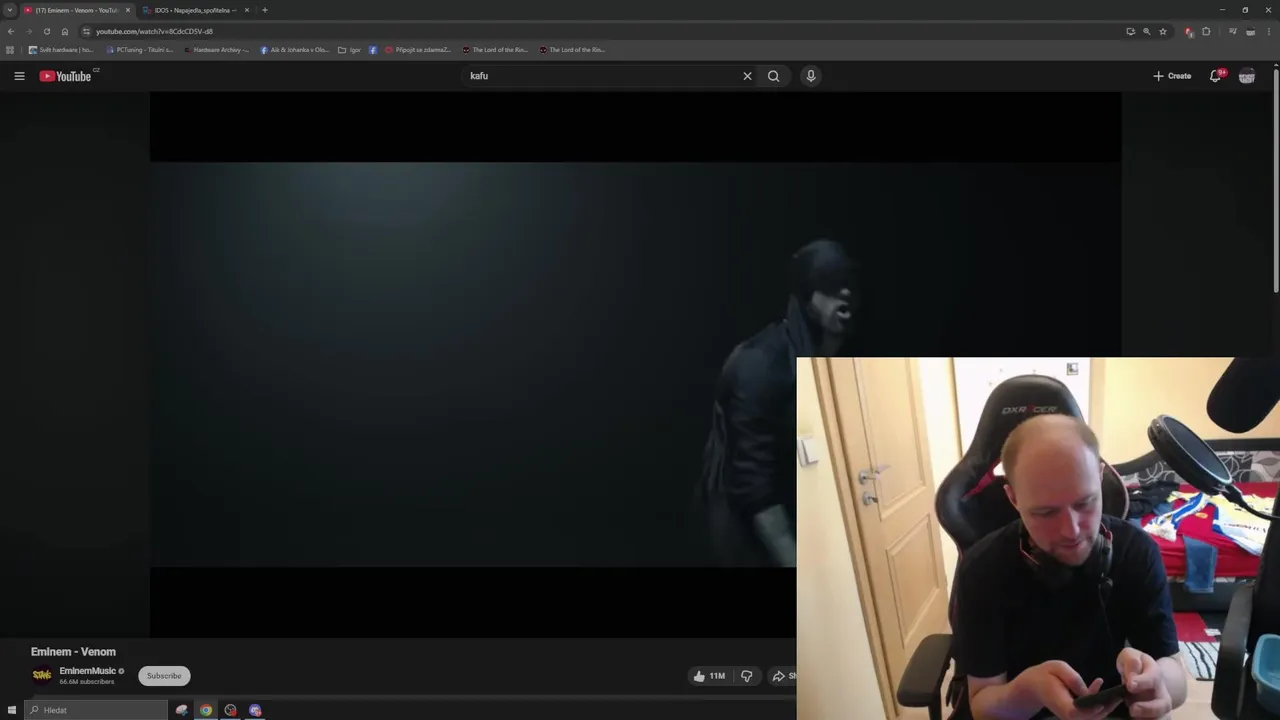
Task: Click the Hledat taskbar search box
Action: [x=96, y=710]
